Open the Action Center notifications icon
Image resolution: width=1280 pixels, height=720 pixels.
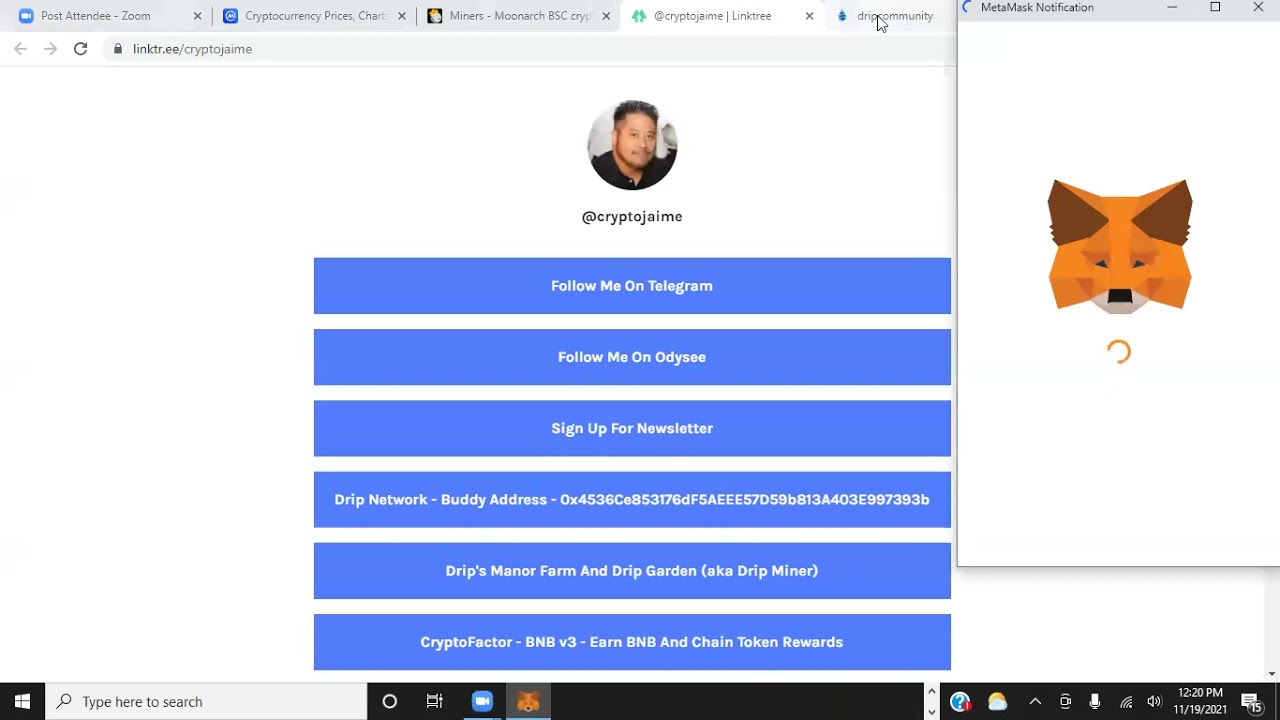click(1251, 702)
